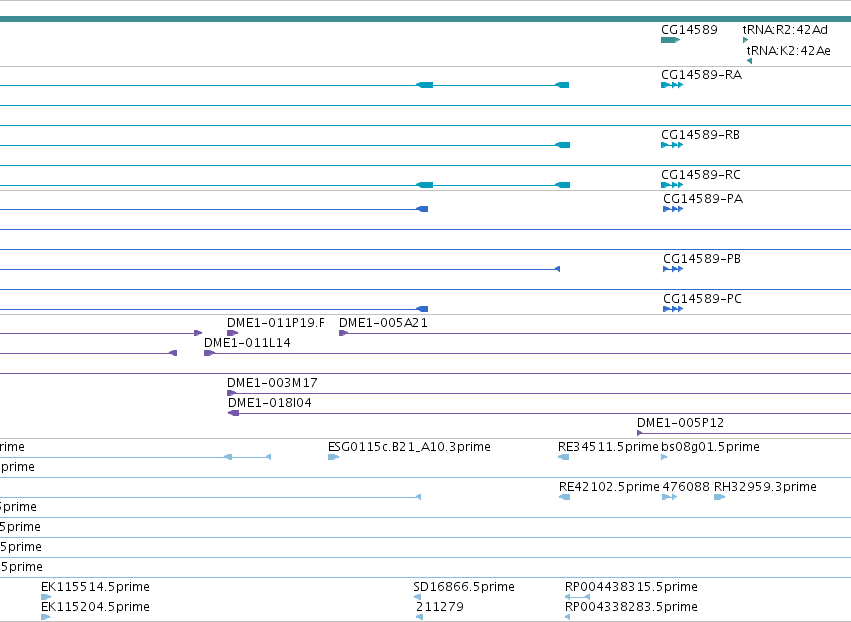
Task: Click the arrow glyph below the RH32959.3prime label
Action: (x=720, y=497)
